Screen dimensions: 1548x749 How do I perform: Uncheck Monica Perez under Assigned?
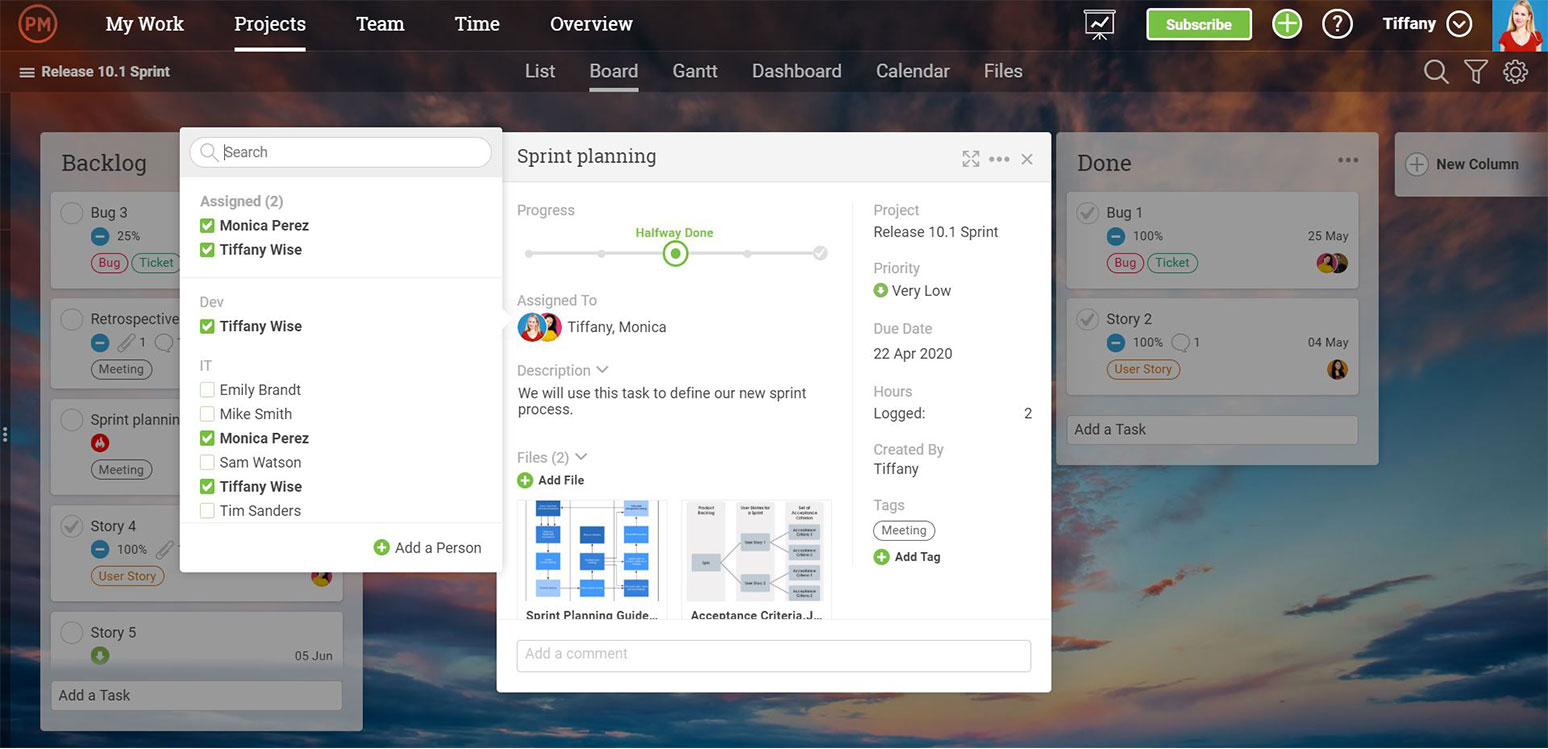pos(207,226)
